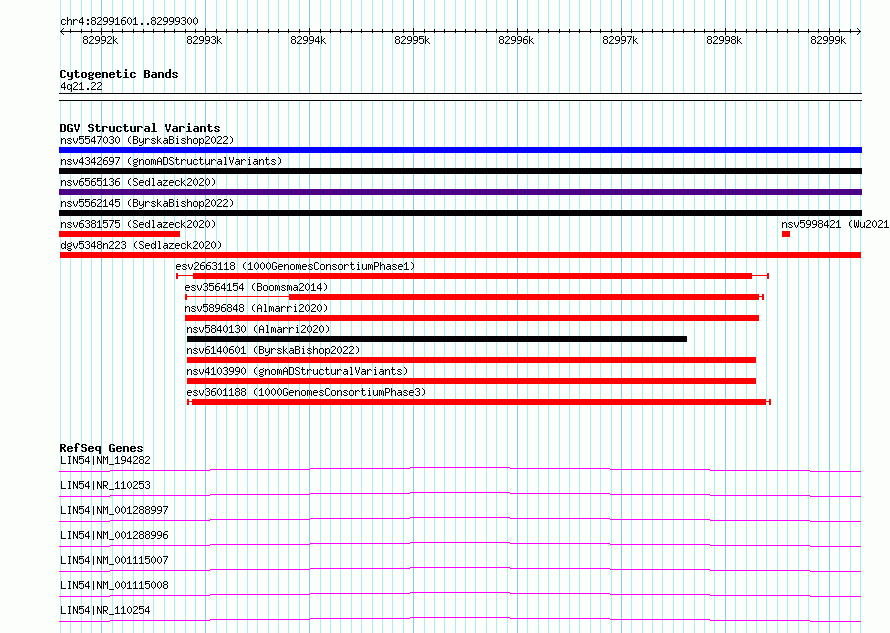Click the purple nsv6565136 variant bar

pyautogui.click(x=460, y=192)
